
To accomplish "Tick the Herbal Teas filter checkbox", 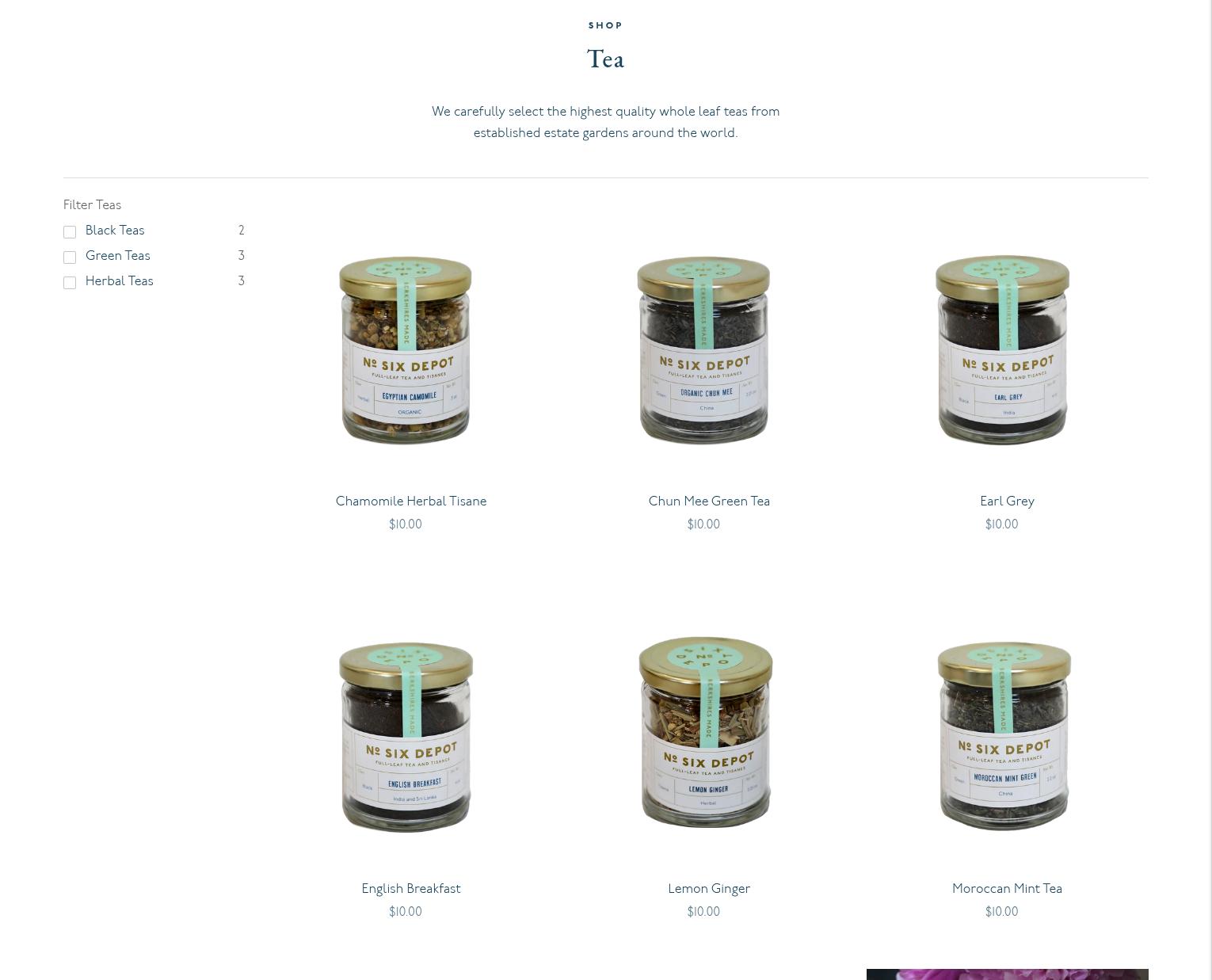I will pyautogui.click(x=70, y=283).
